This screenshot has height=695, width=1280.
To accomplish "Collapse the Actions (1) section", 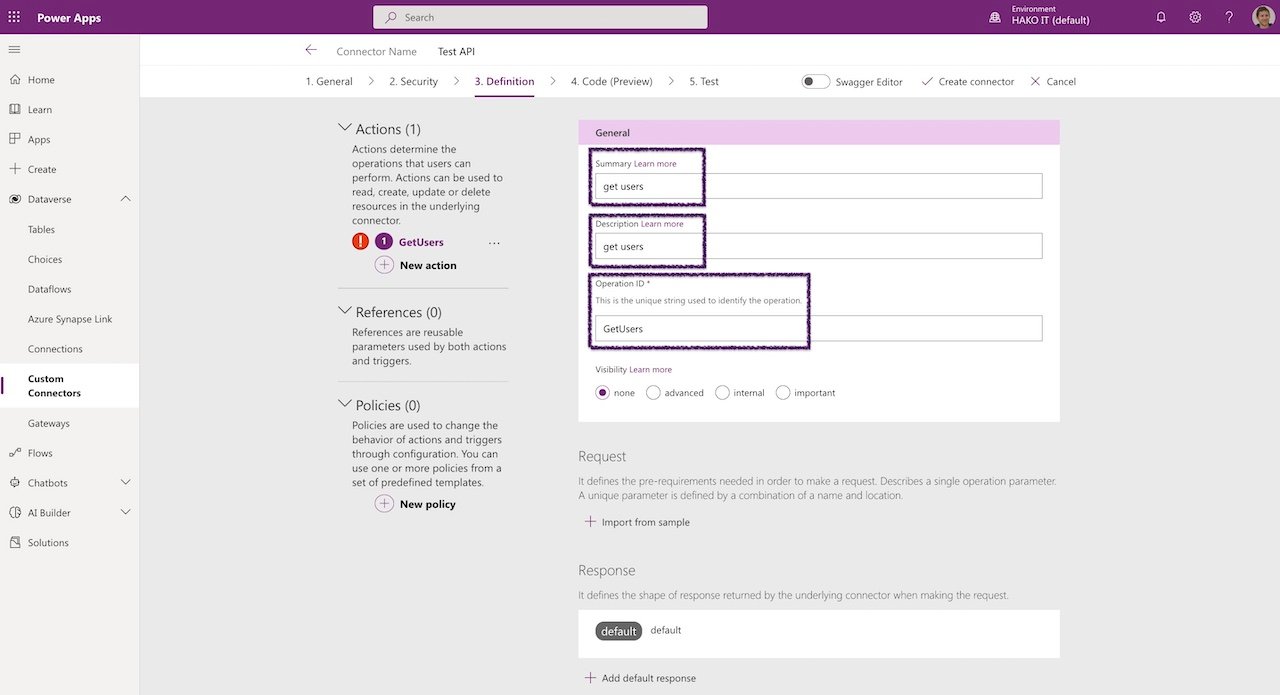I will pos(345,128).
